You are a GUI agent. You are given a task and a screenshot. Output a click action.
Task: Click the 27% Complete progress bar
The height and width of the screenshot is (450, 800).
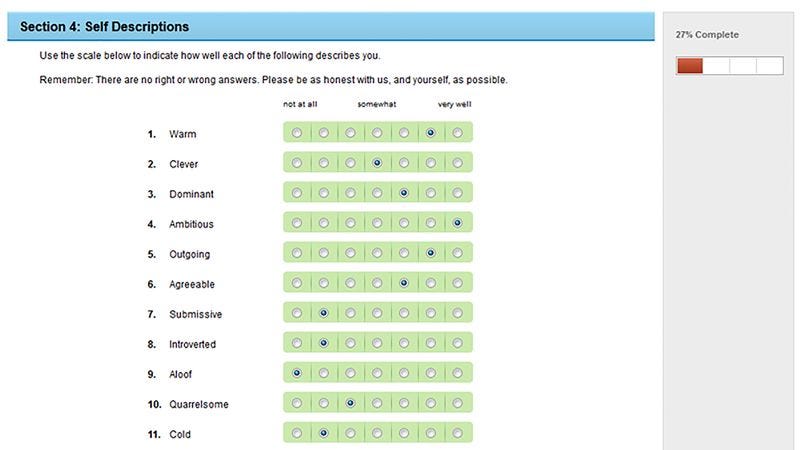click(x=730, y=66)
